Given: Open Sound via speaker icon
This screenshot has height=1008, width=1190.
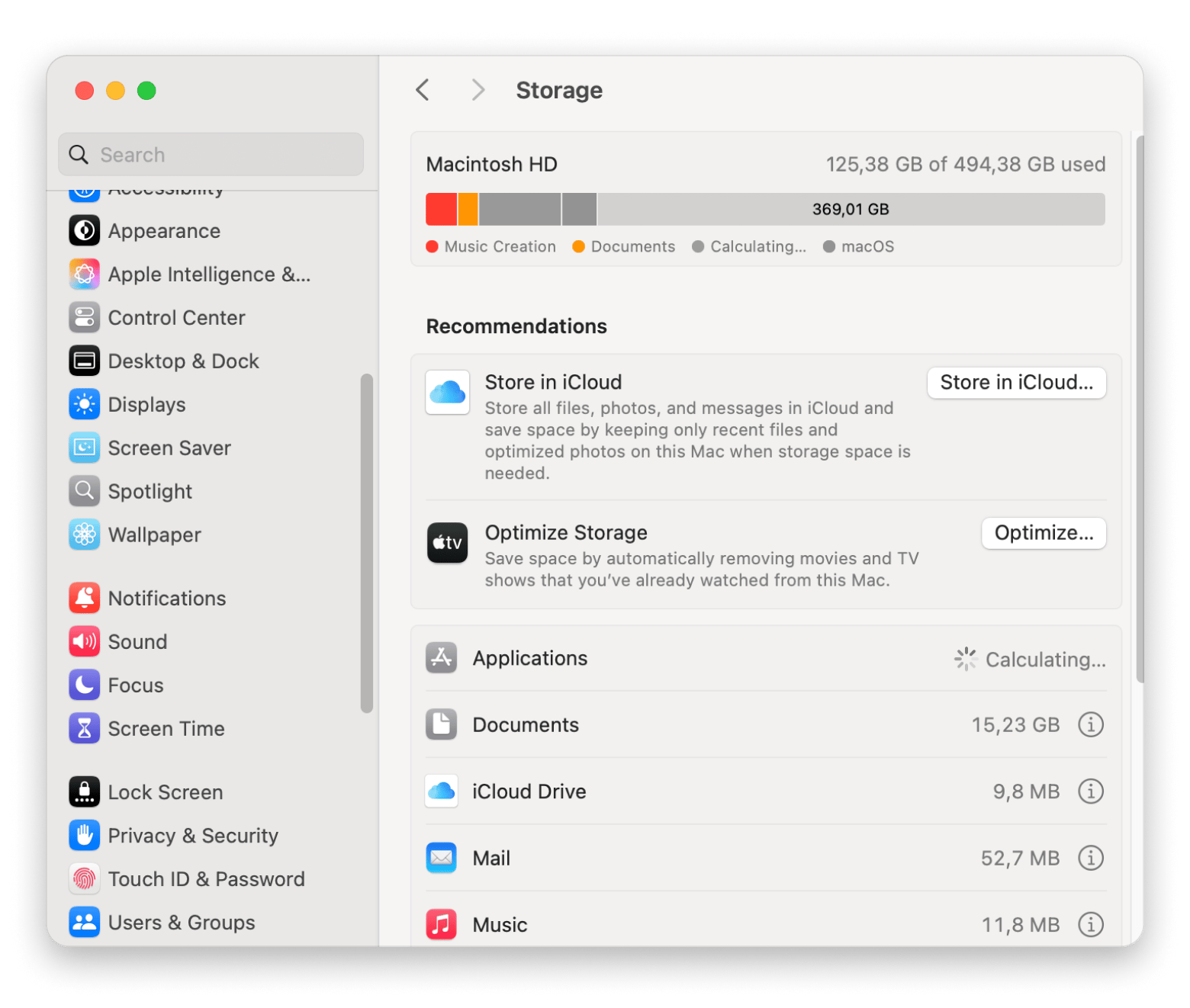Looking at the screenshot, I should coord(85,641).
